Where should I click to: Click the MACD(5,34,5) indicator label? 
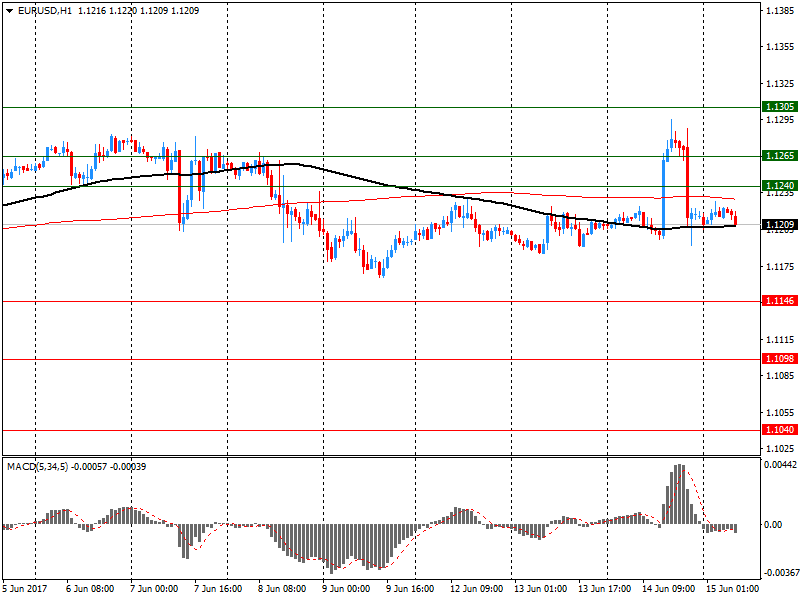[x=37, y=466]
